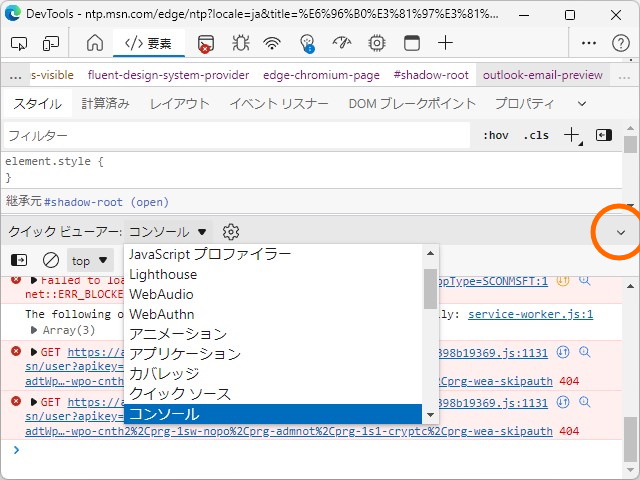Focus the console prompt input line
Screen dimensions: 640x480
318,450
